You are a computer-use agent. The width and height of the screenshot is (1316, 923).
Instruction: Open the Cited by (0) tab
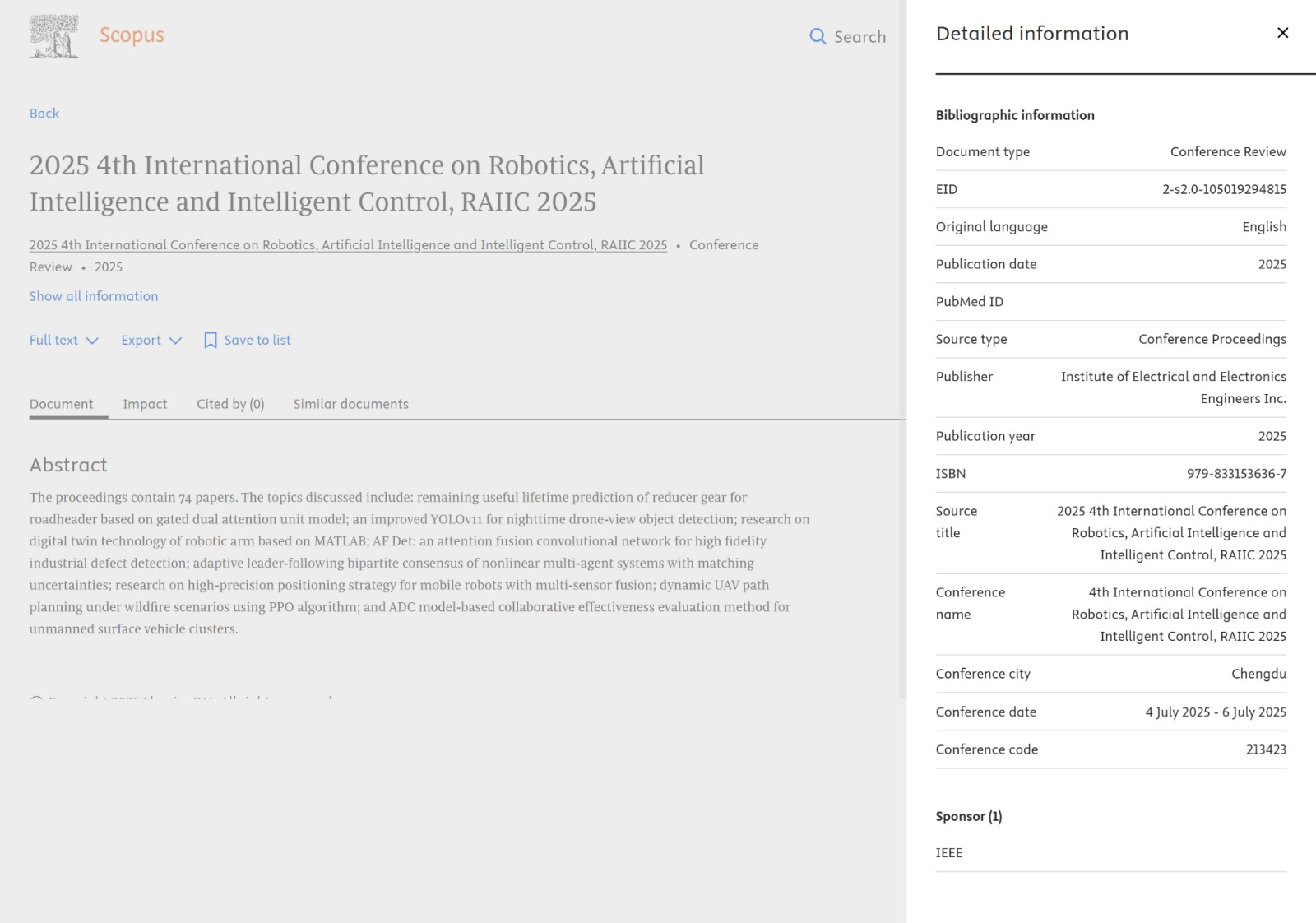pyautogui.click(x=230, y=404)
